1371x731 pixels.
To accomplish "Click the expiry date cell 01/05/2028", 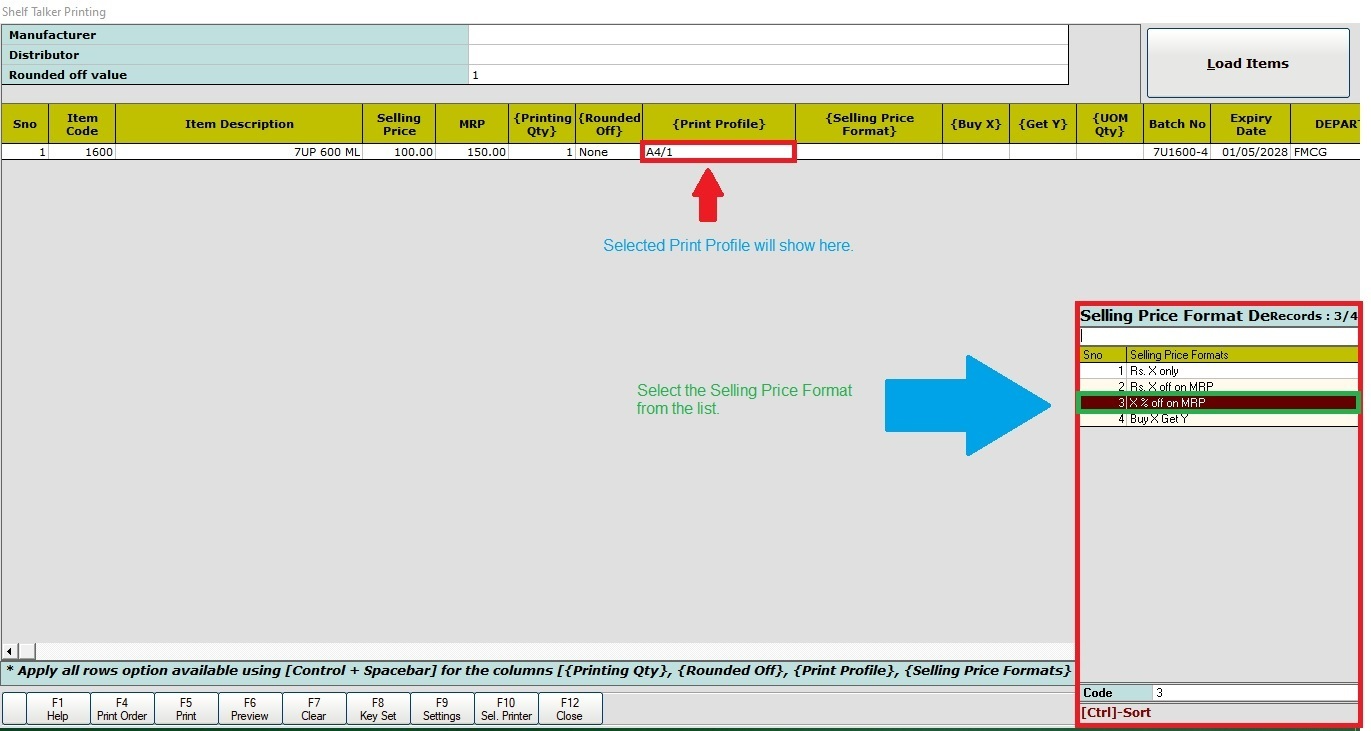I will pos(1250,152).
